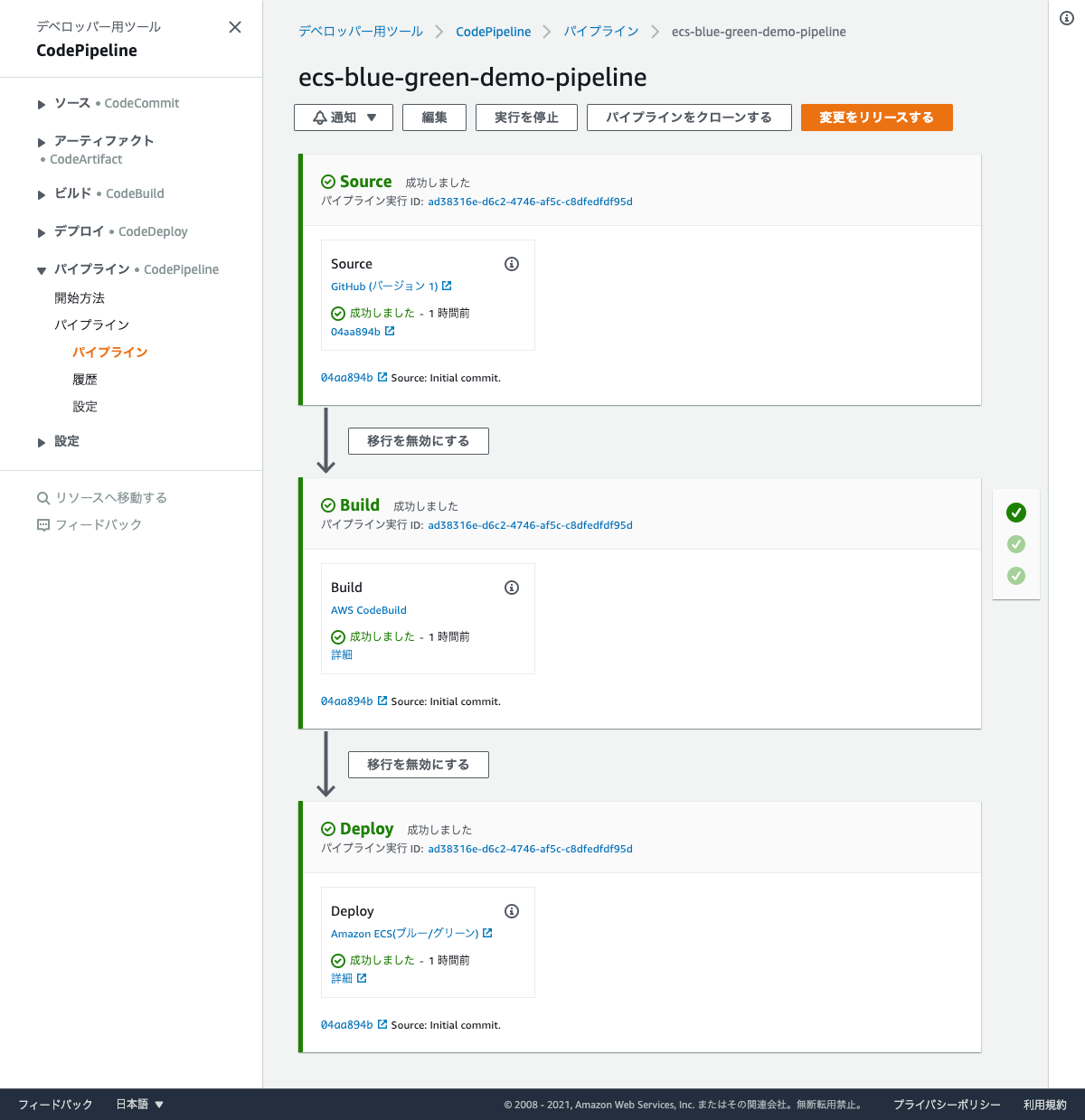Open the info panel icon at top right
This screenshot has height=1120, width=1085.
click(1067, 18)
